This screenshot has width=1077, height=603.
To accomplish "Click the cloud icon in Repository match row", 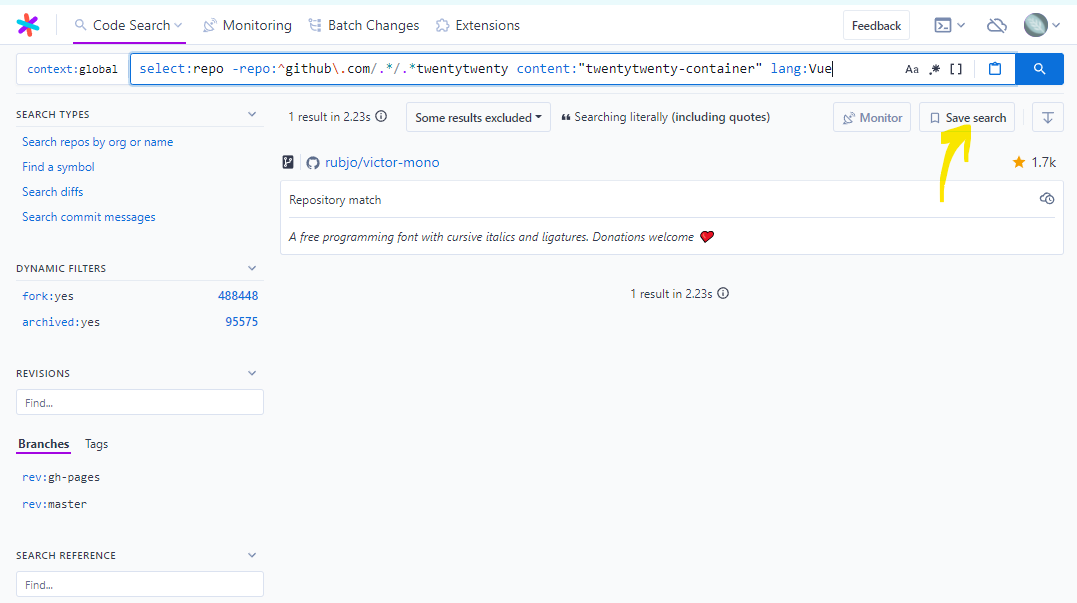I will click(x=1047, y=199).
